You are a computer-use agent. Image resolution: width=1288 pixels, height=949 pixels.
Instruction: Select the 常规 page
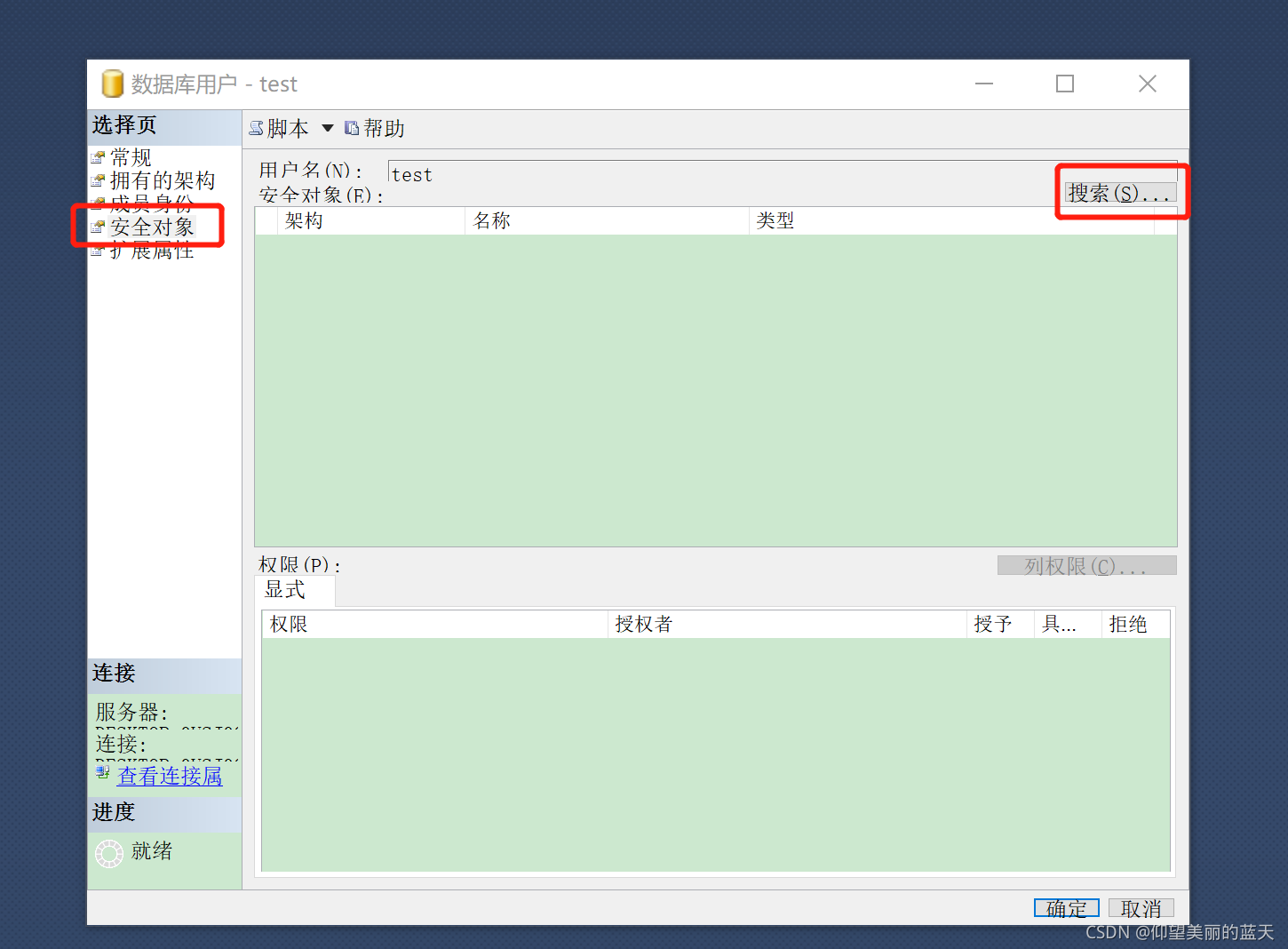pos(131,157)
